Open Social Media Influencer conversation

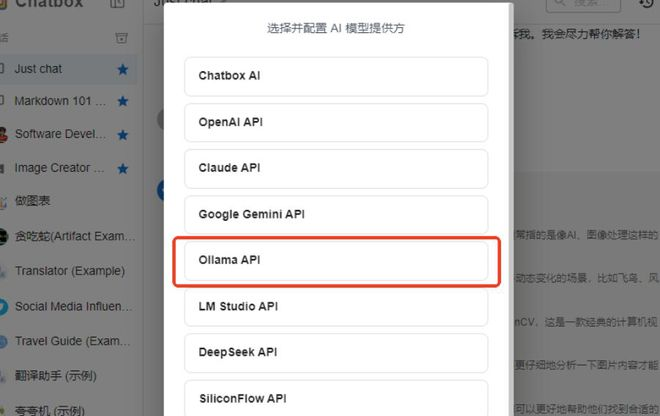(67, 306)
